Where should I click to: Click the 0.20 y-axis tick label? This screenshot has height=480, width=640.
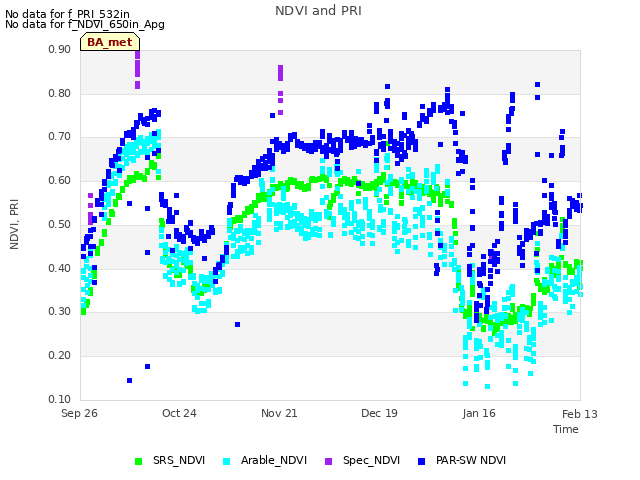60,356
